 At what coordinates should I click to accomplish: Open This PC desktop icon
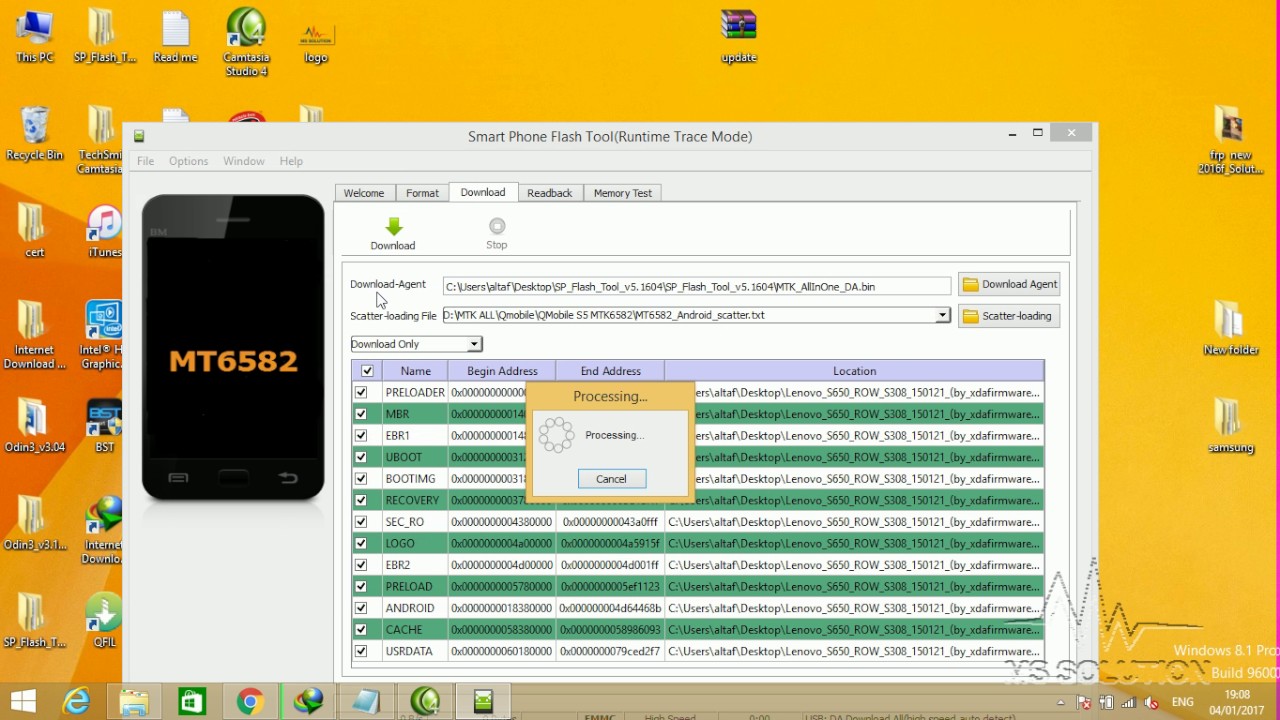(x=35, y=37)
